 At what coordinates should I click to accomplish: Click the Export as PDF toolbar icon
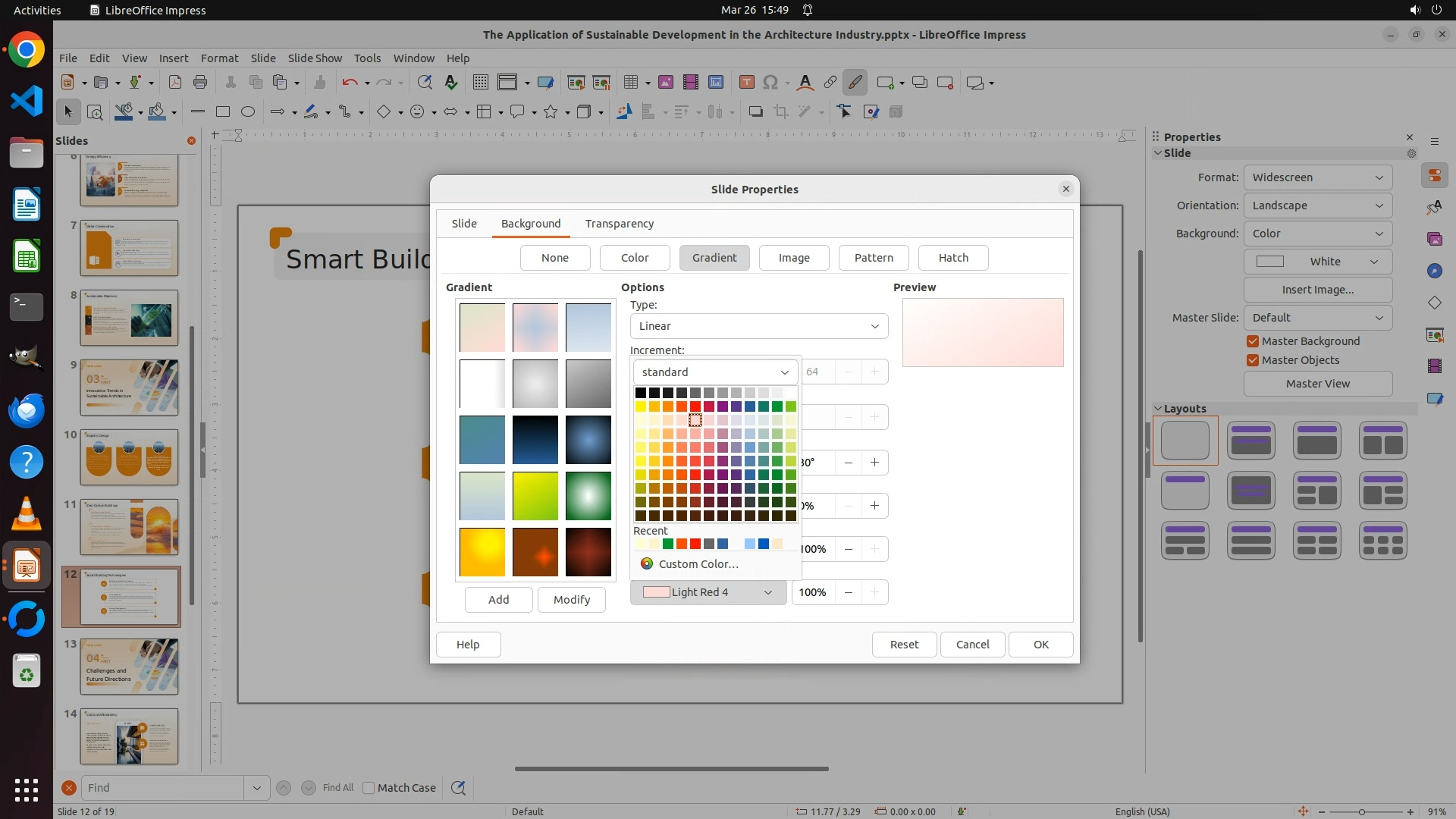coord(175,83)
